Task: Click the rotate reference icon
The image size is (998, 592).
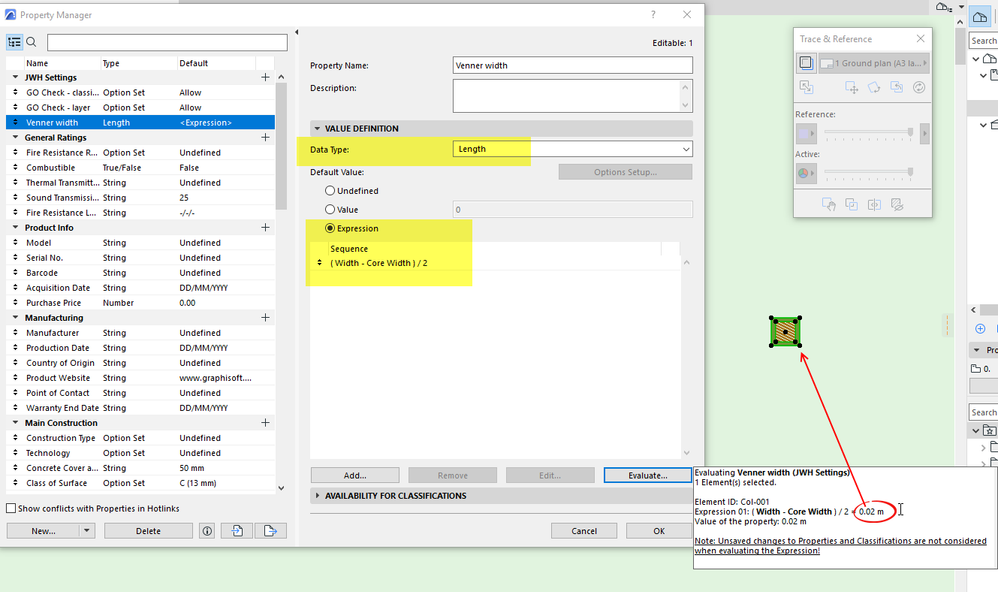Action: pyautogui.click(x=874, y=88)
